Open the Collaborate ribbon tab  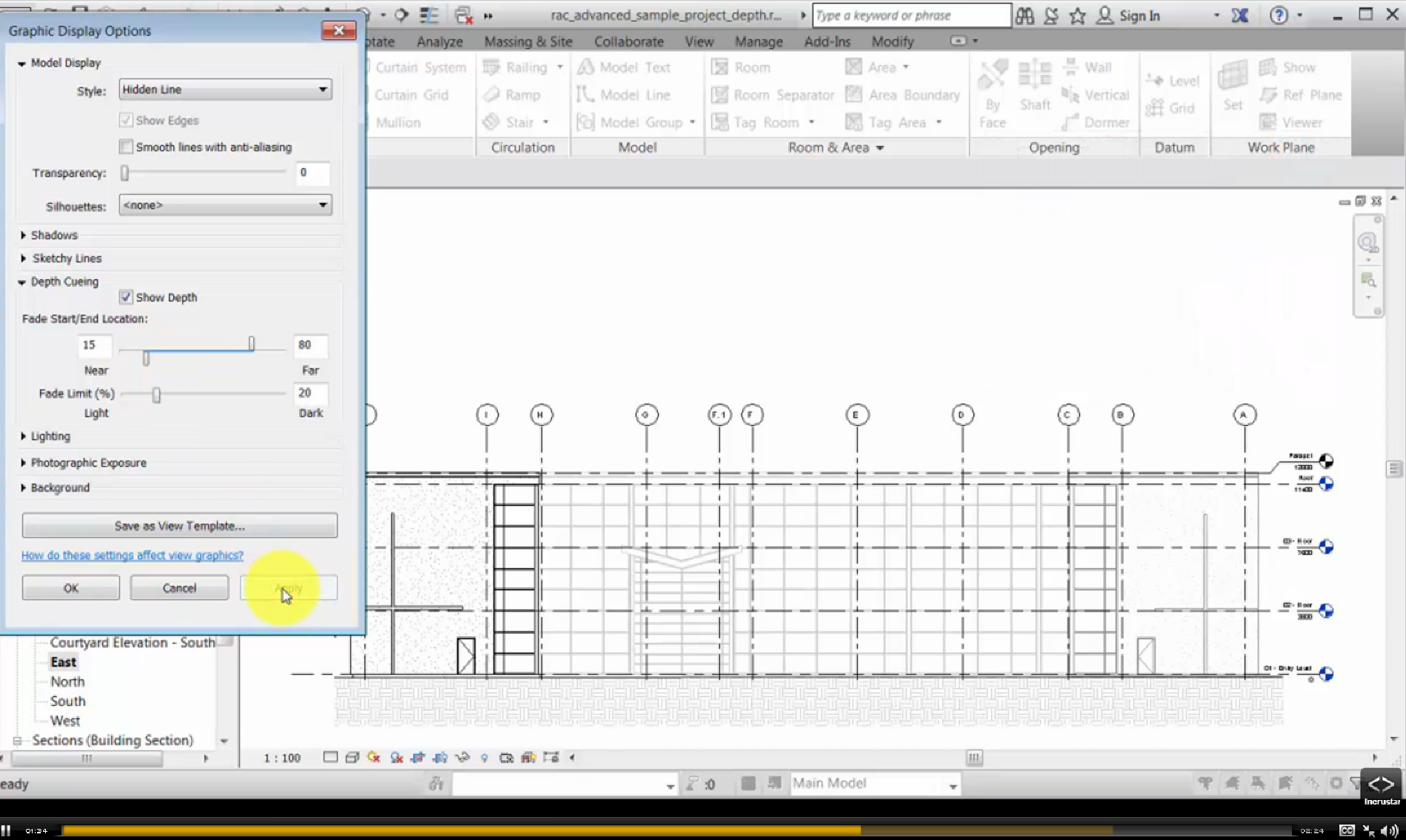click(628, 41)
